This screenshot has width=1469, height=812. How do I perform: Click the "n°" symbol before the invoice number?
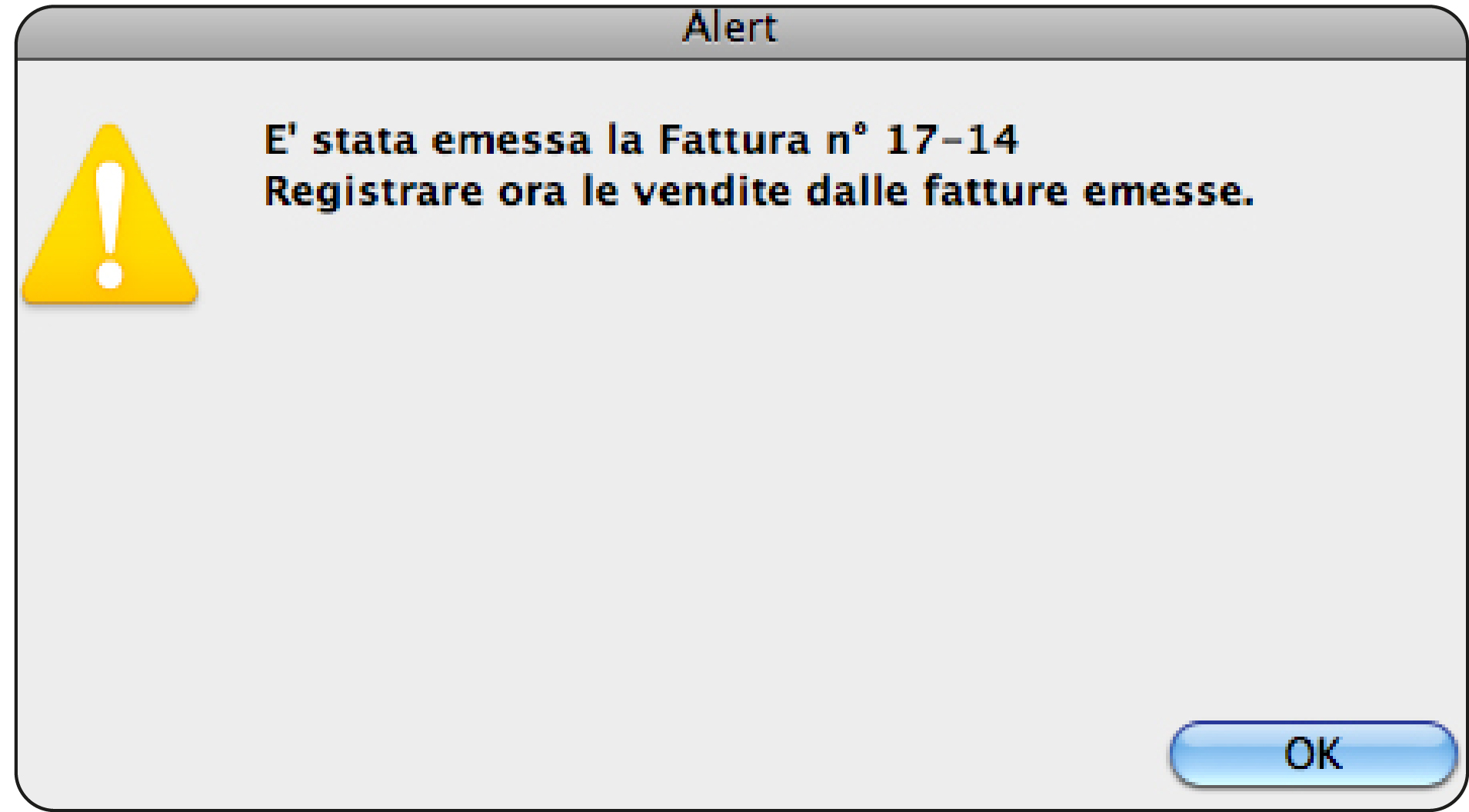(x=848, y=140)
